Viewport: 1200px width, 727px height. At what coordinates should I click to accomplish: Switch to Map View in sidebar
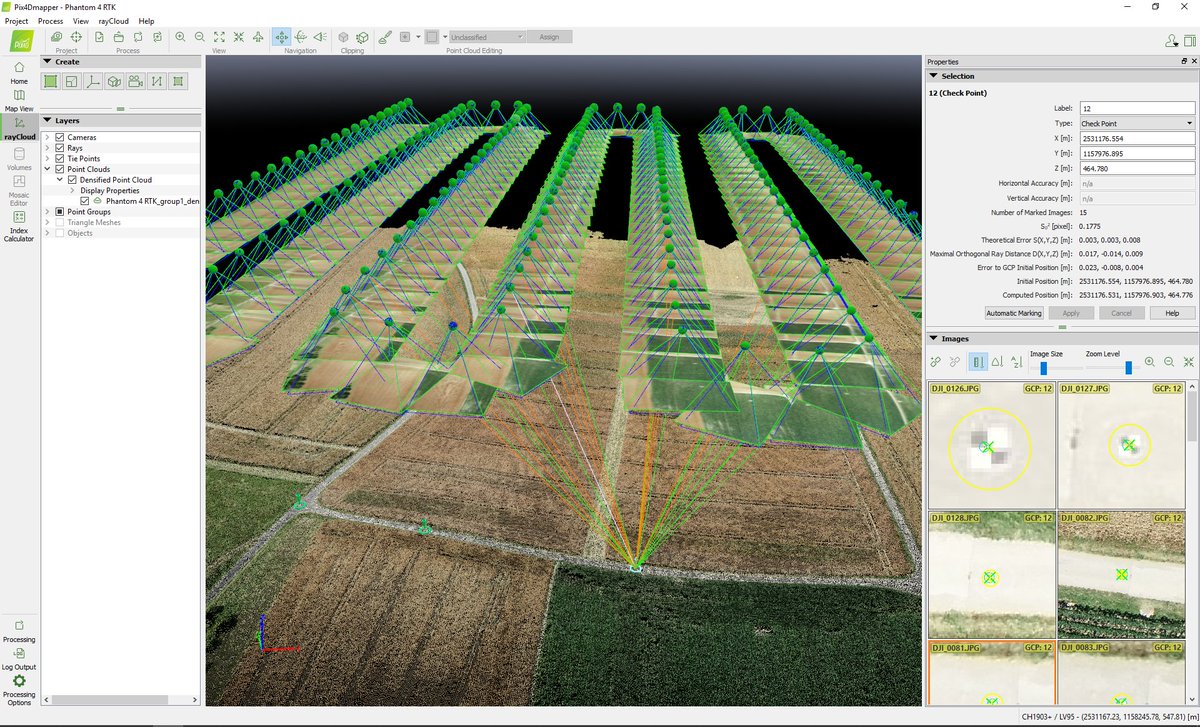coord(19,99)
